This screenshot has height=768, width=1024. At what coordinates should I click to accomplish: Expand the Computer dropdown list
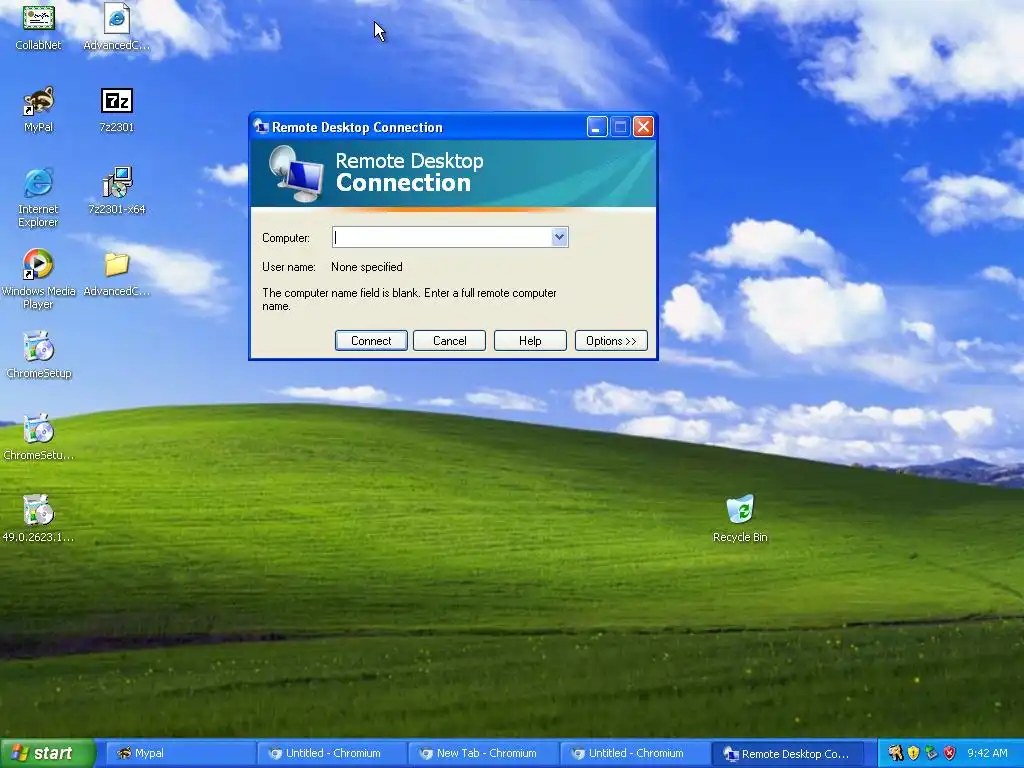click(x=559, y=237)
